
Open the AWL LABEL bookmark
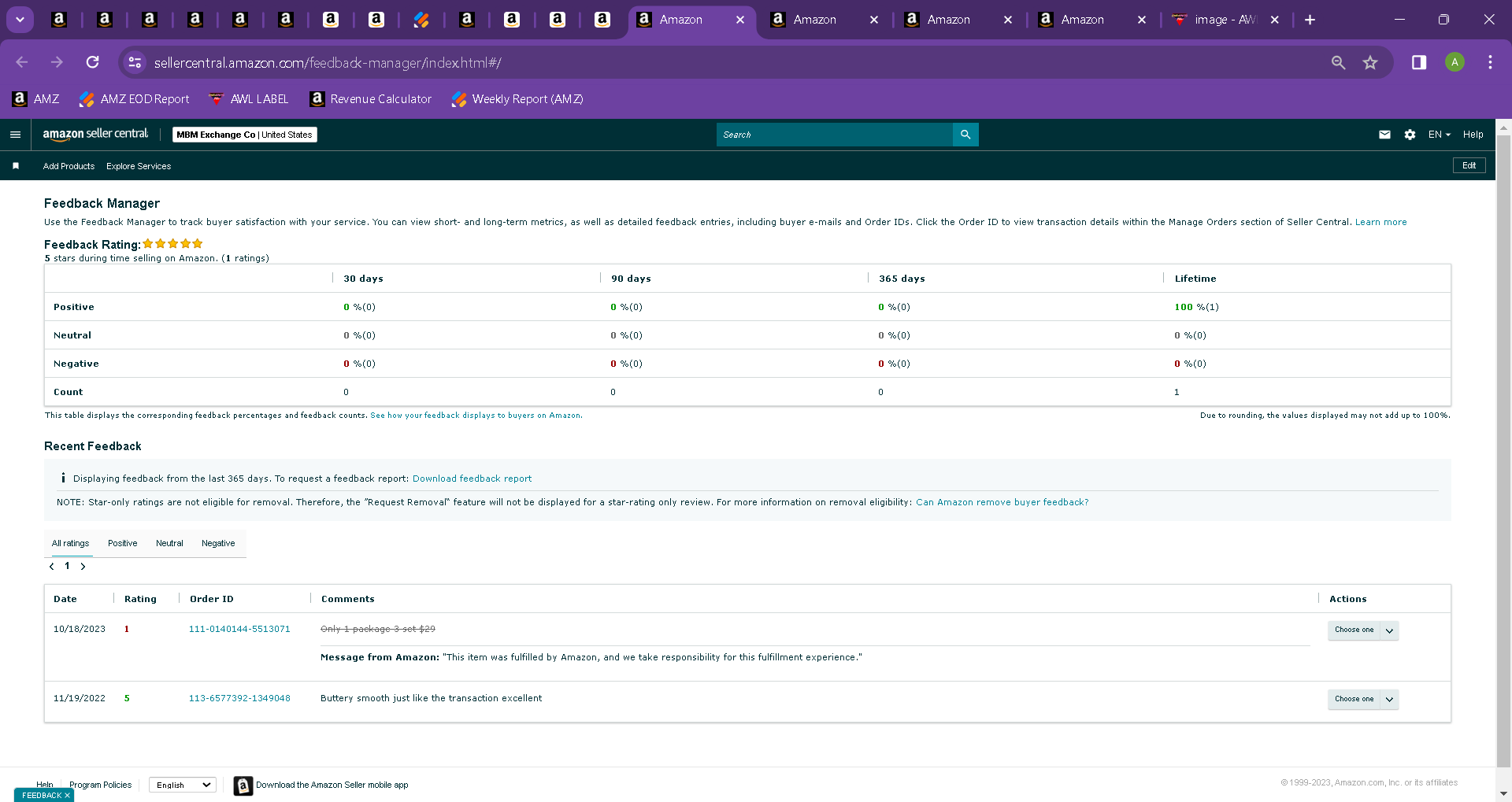[x=249, y=99]
